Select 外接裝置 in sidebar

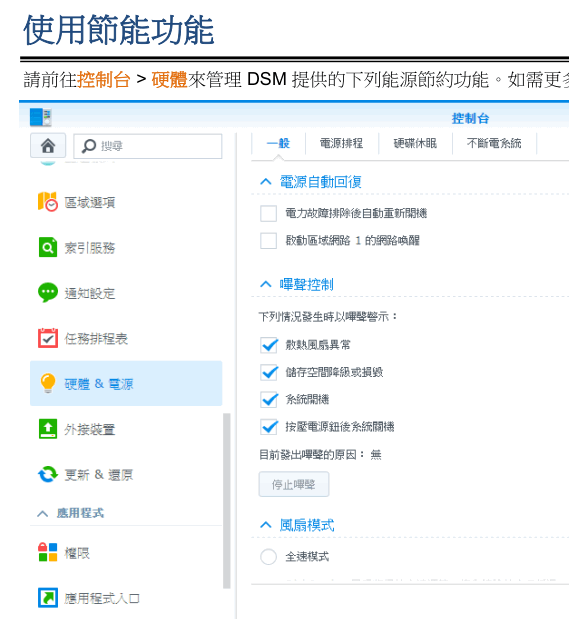pos(126,429)
